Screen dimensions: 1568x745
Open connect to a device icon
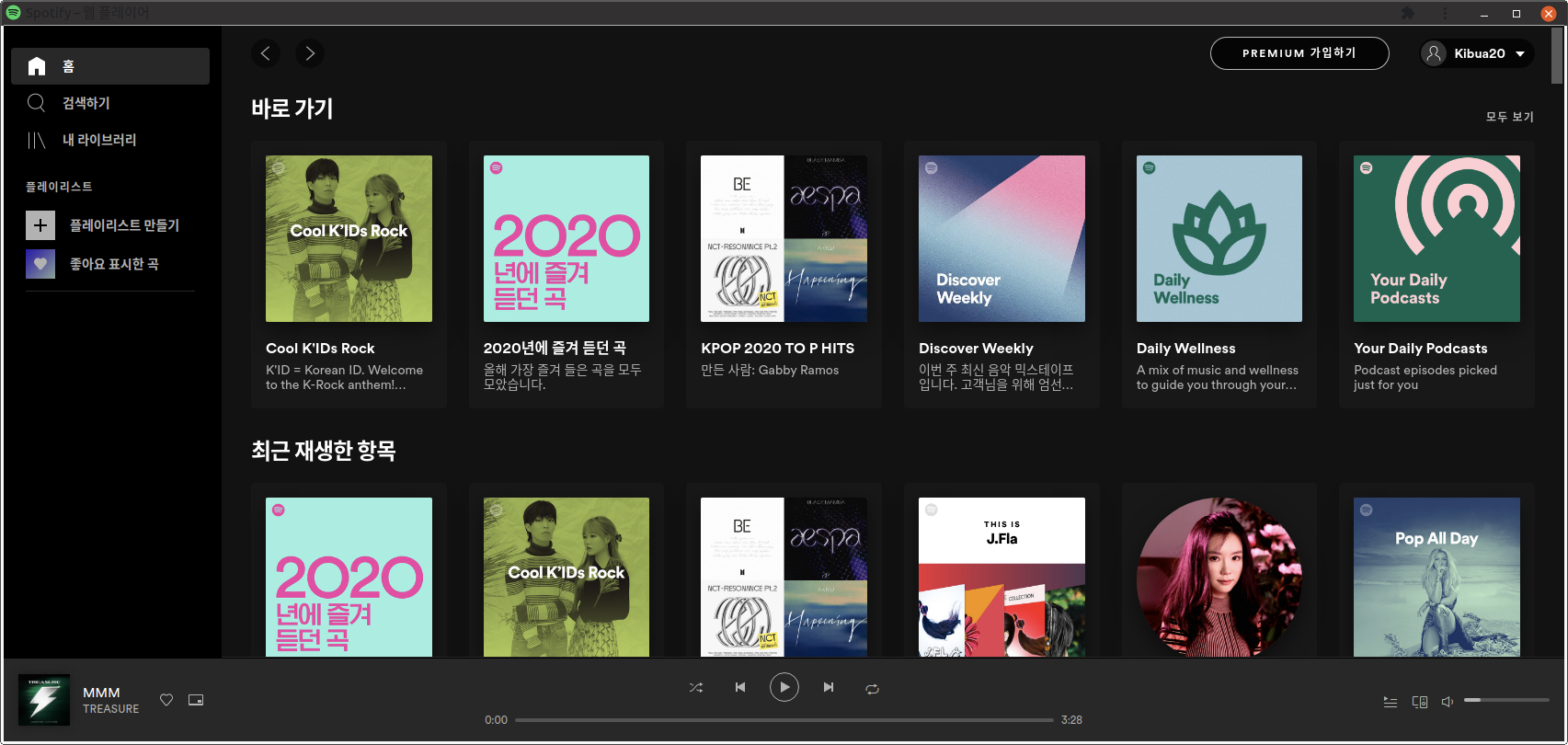(1420, 702)
